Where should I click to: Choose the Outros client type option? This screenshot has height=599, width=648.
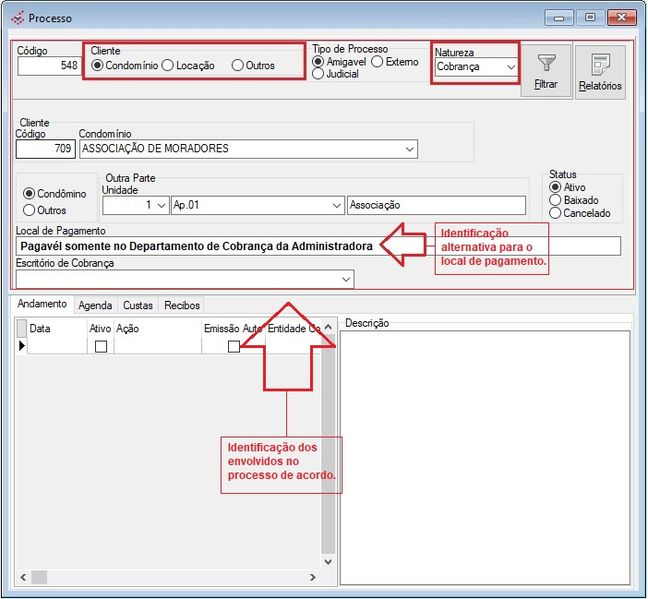(237, 66)
